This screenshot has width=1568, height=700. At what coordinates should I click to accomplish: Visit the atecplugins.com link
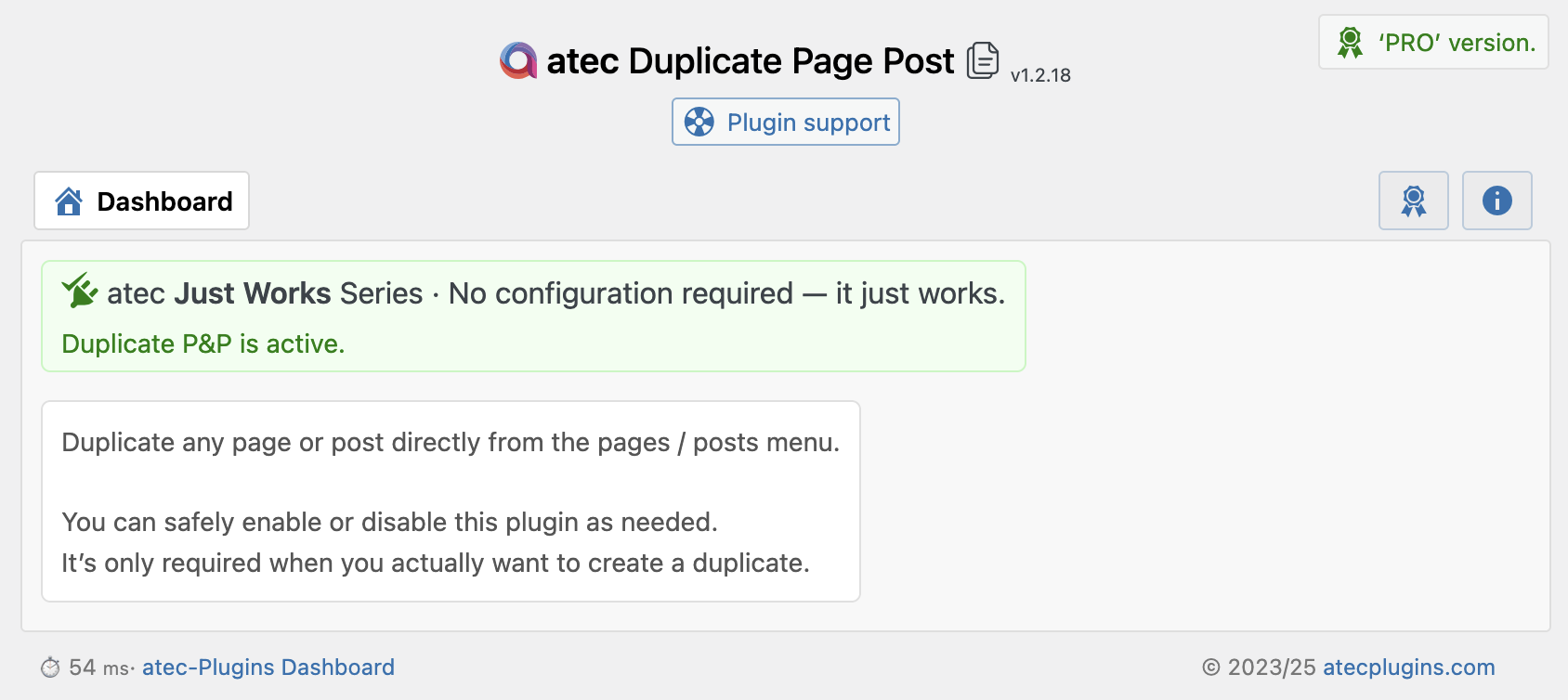[1408, 668]
